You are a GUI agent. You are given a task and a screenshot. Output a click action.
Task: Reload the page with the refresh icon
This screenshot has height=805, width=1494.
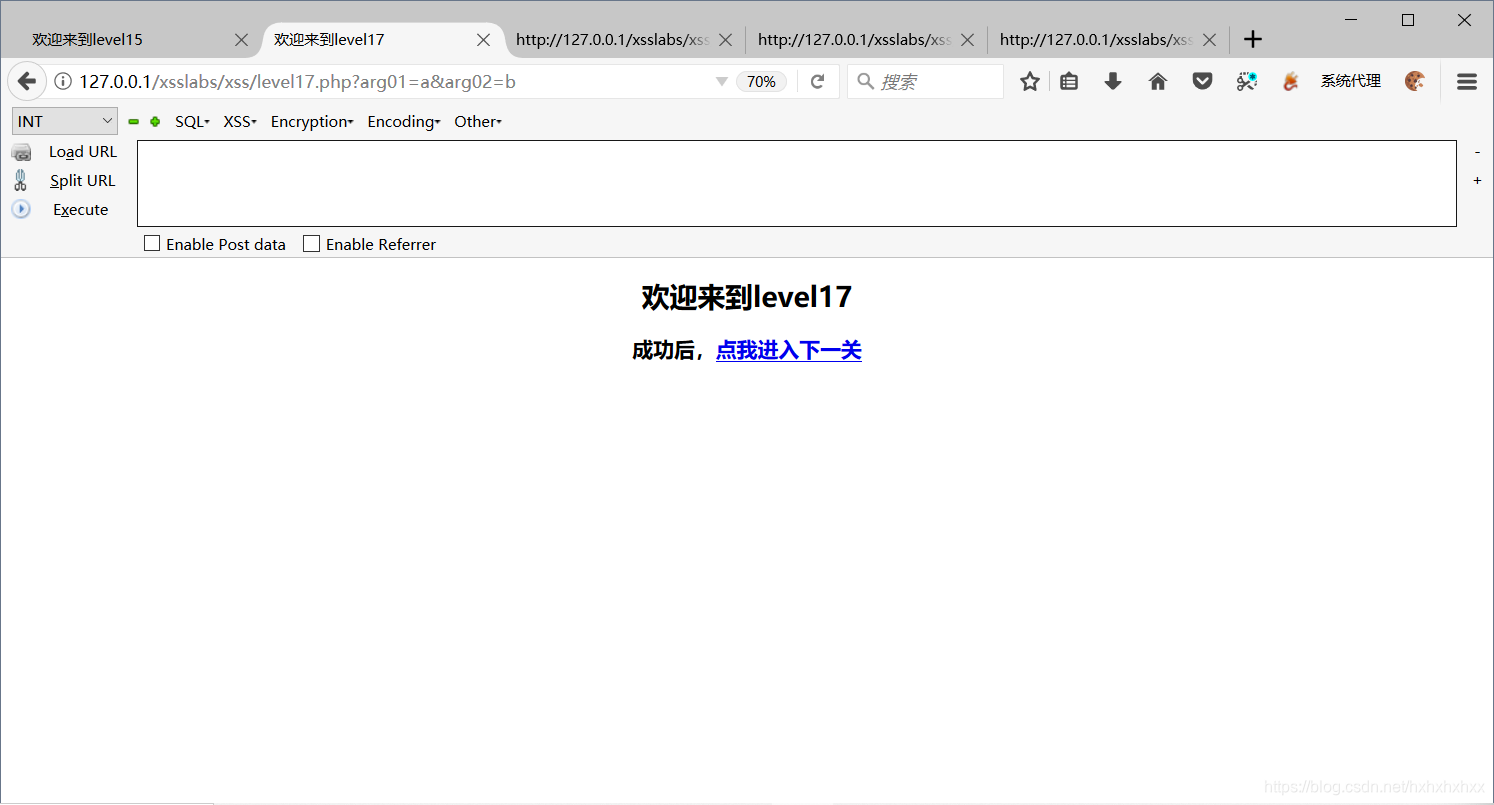pyautogui.click(x=818, y=82)
